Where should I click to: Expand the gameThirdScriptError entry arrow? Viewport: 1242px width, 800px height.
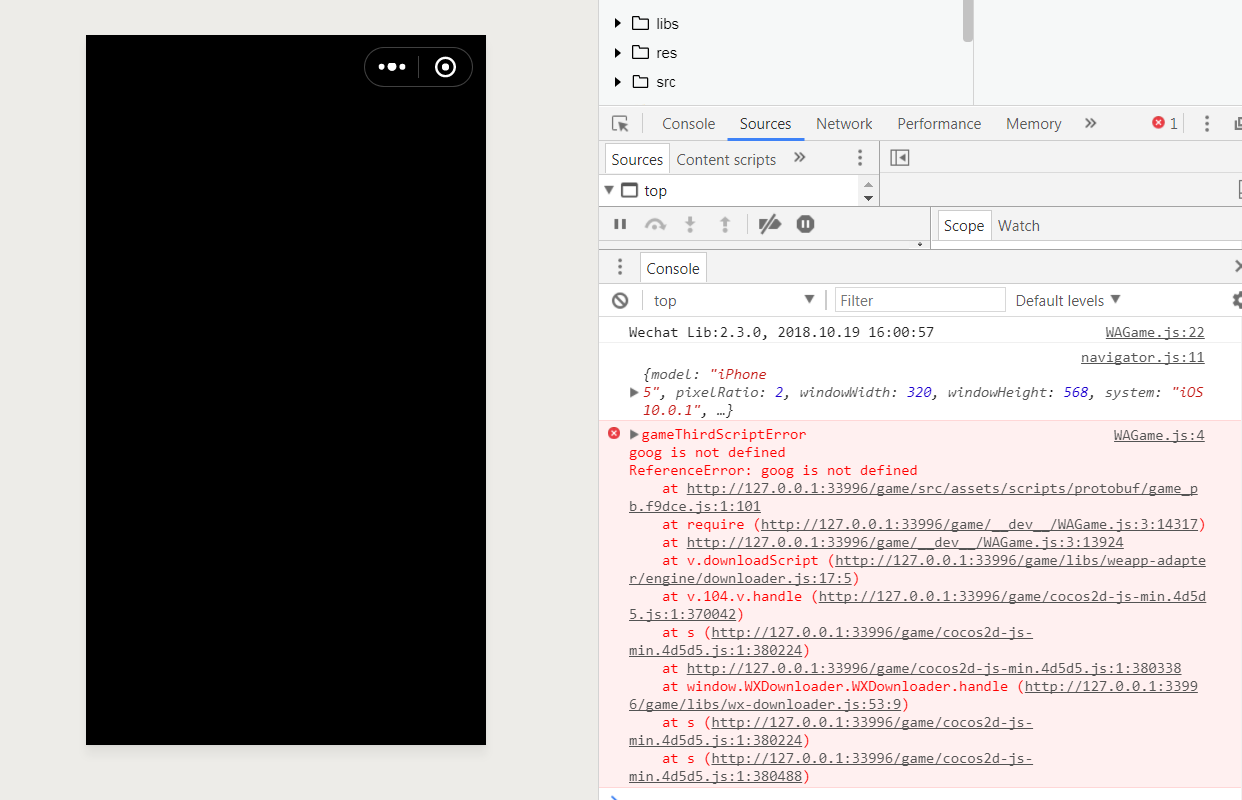coord(634,434)
